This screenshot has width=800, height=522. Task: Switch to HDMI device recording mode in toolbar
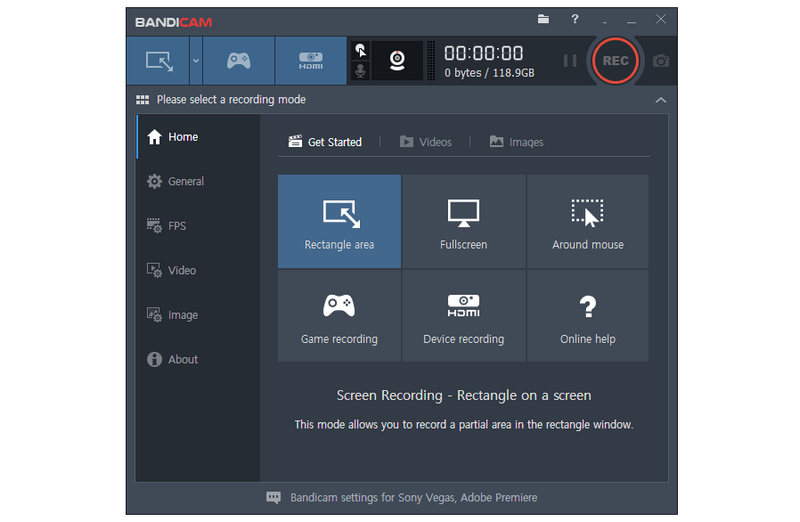click(311, 61)
